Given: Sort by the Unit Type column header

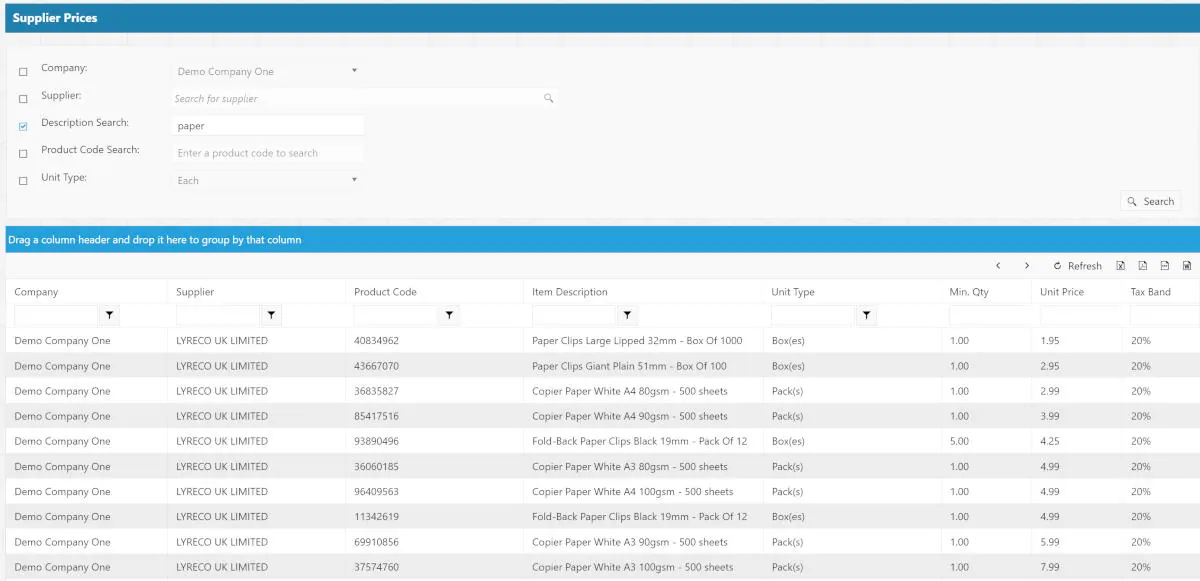Looking at the screenshot, I should pyautogui.click(x=793, y=292).
